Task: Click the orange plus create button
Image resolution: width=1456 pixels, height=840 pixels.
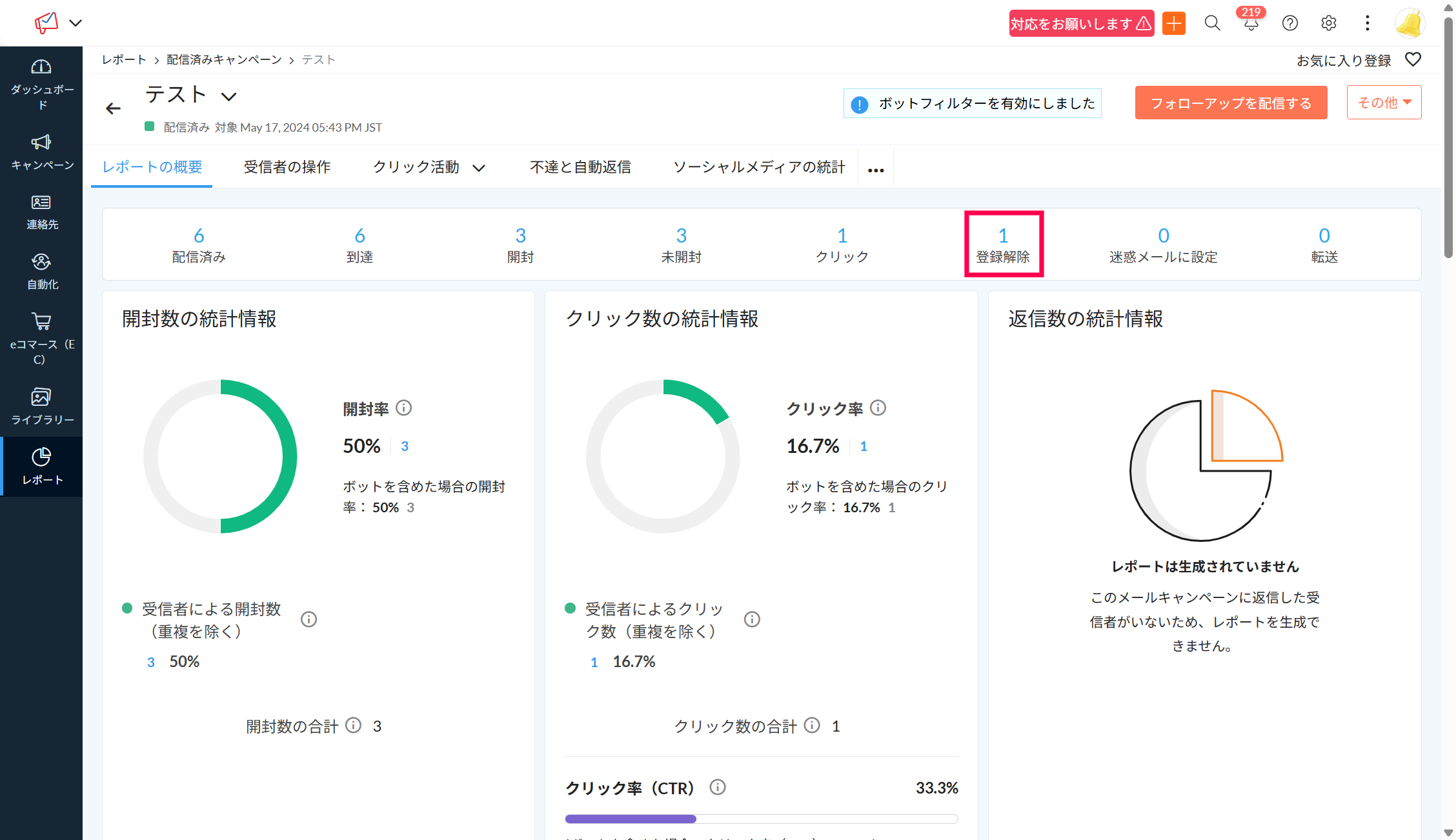Action: [1173, 24]
